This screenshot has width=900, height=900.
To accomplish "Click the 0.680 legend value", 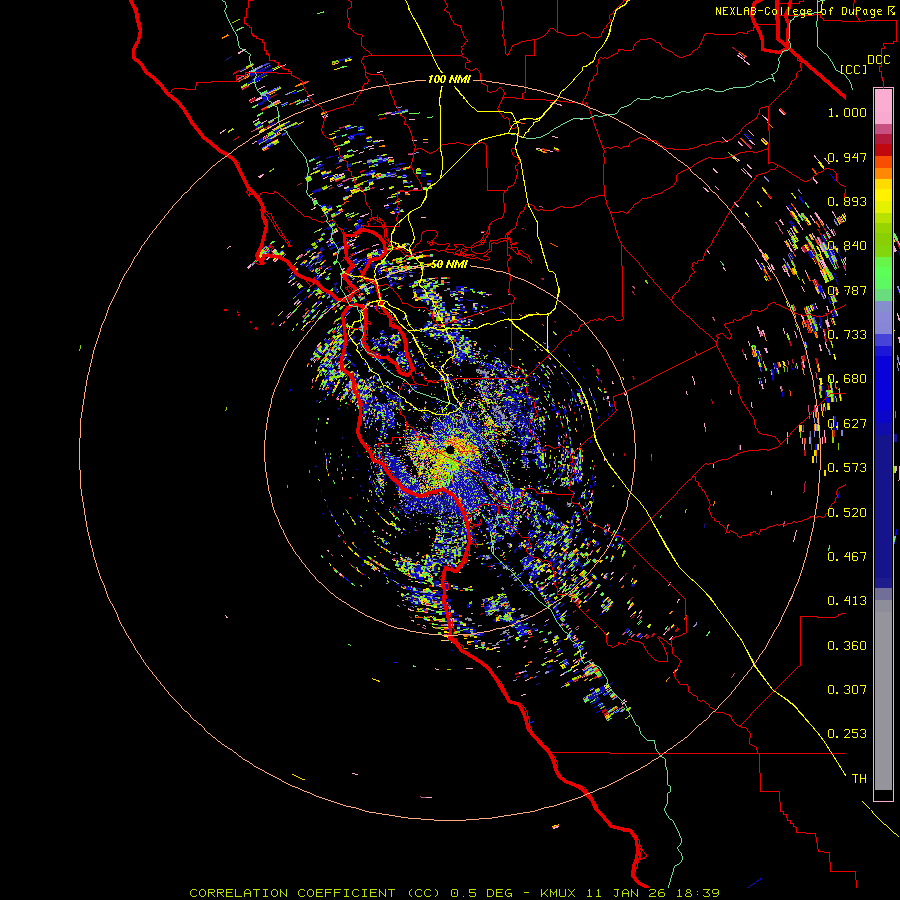I will (847, 379).
